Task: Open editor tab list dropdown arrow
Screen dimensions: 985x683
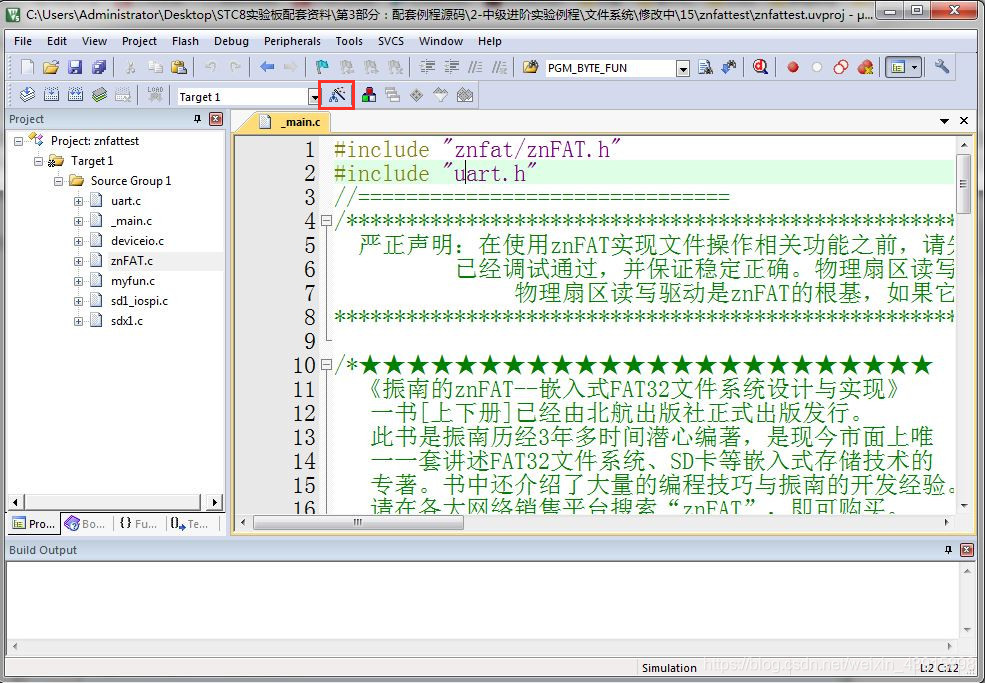Action: coord(944,121)
